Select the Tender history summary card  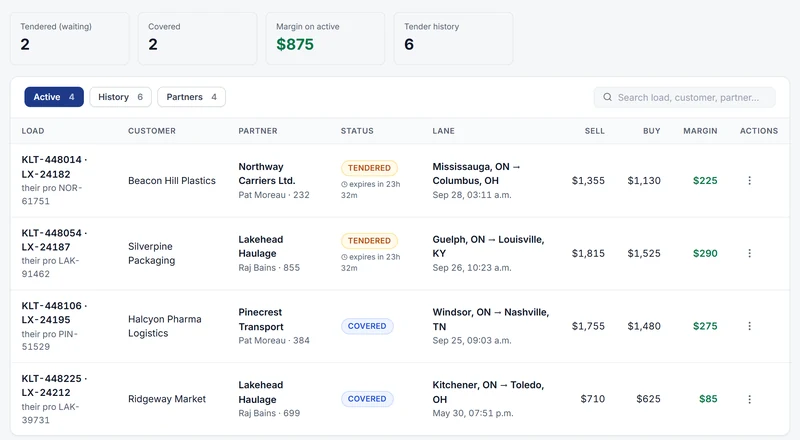coord(454,39)
